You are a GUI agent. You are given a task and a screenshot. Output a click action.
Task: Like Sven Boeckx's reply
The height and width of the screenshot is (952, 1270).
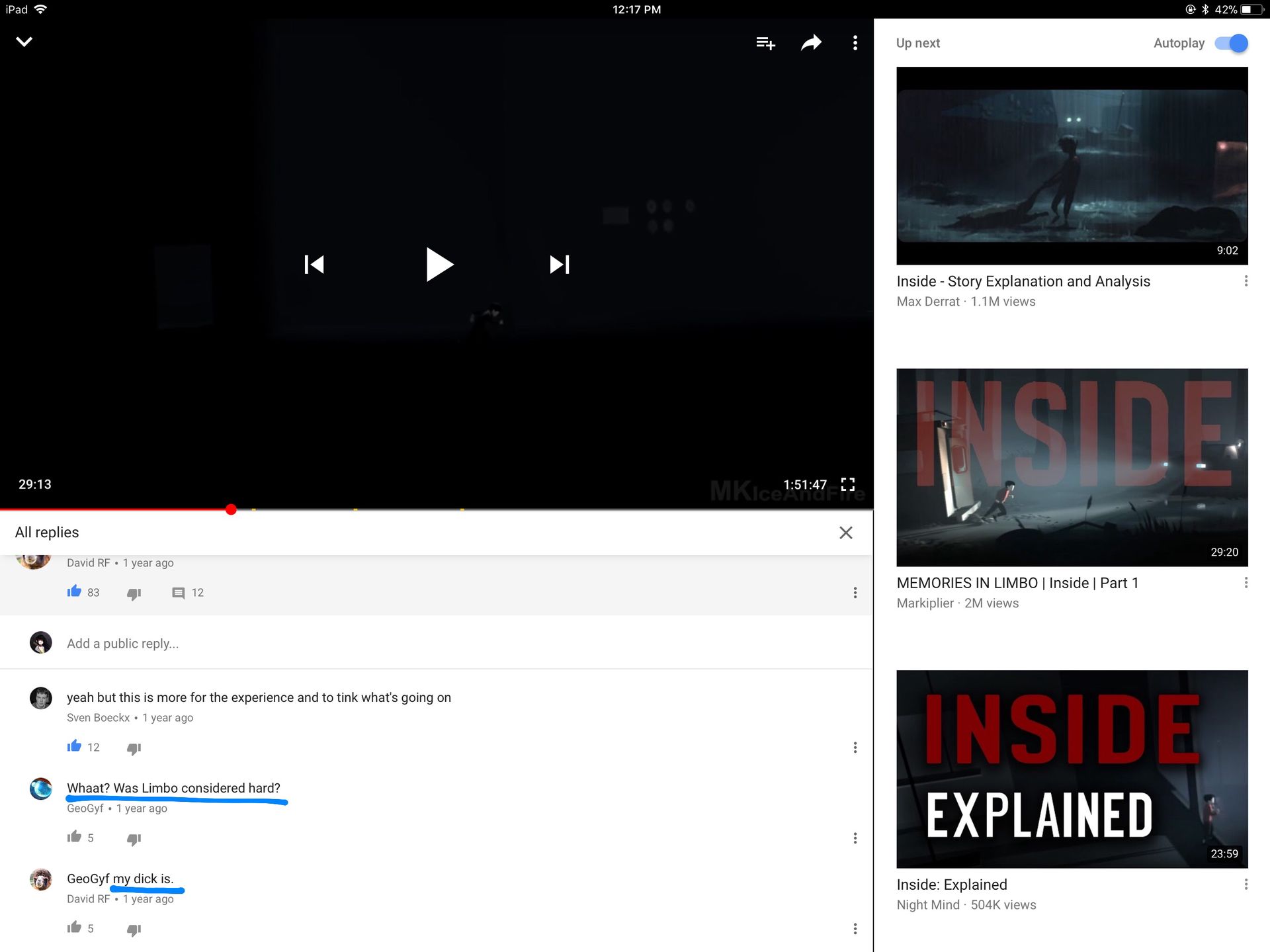tap(74, 746)
